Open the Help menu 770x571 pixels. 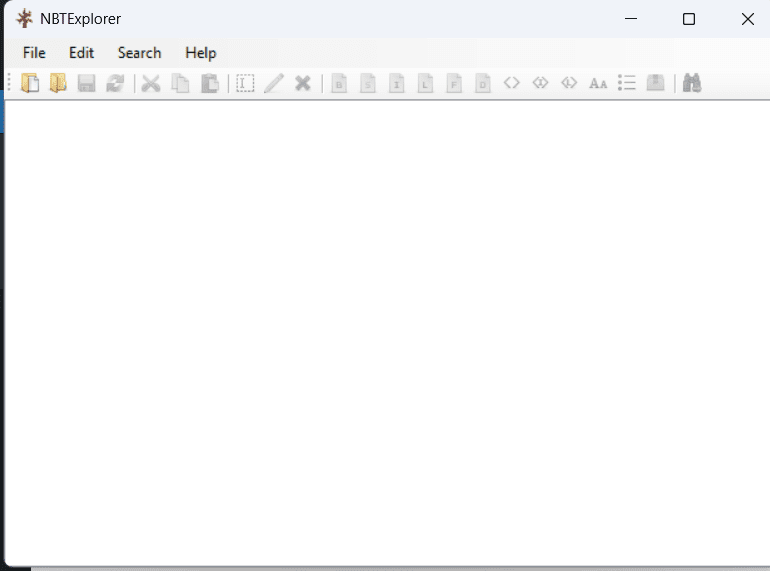pos(200,53)
